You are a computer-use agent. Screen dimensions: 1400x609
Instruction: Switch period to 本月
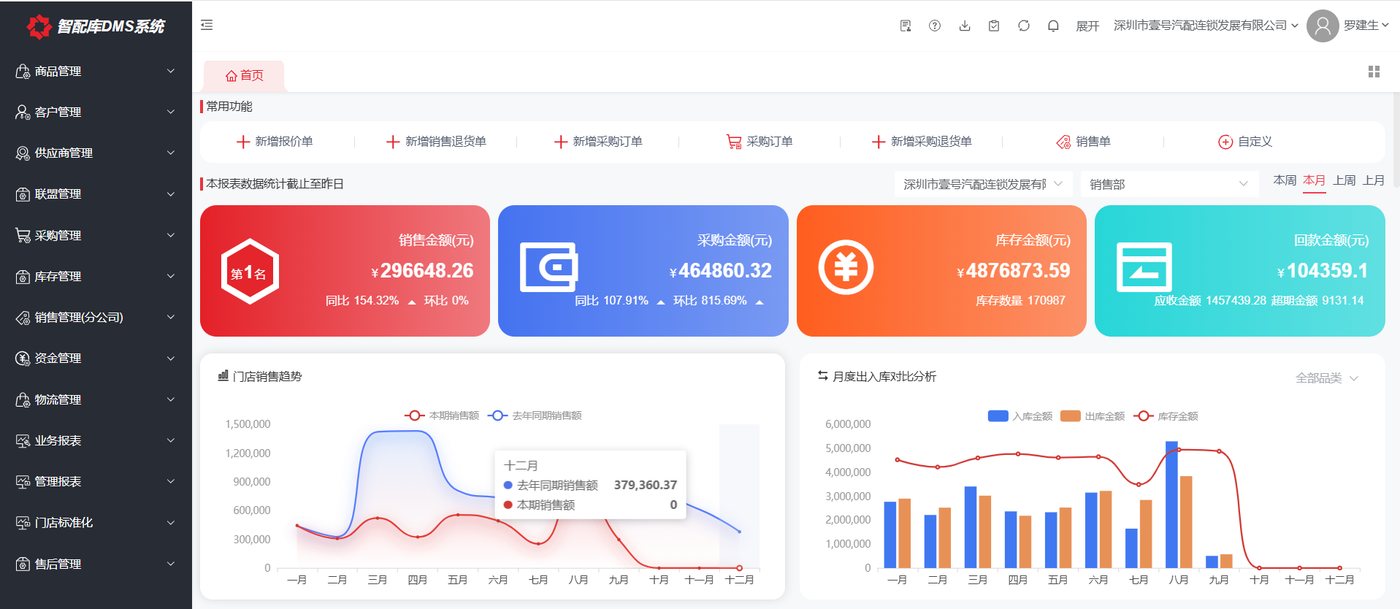click(x=1314, y=181)
